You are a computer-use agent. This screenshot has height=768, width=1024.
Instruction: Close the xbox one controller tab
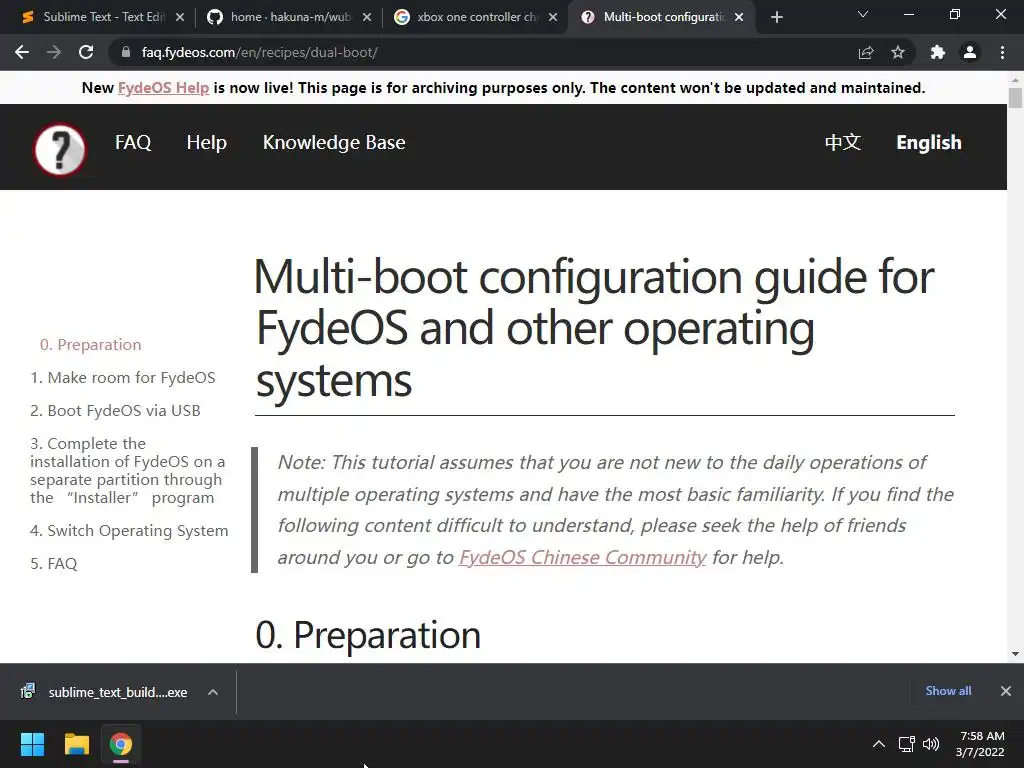pos(553,17)
